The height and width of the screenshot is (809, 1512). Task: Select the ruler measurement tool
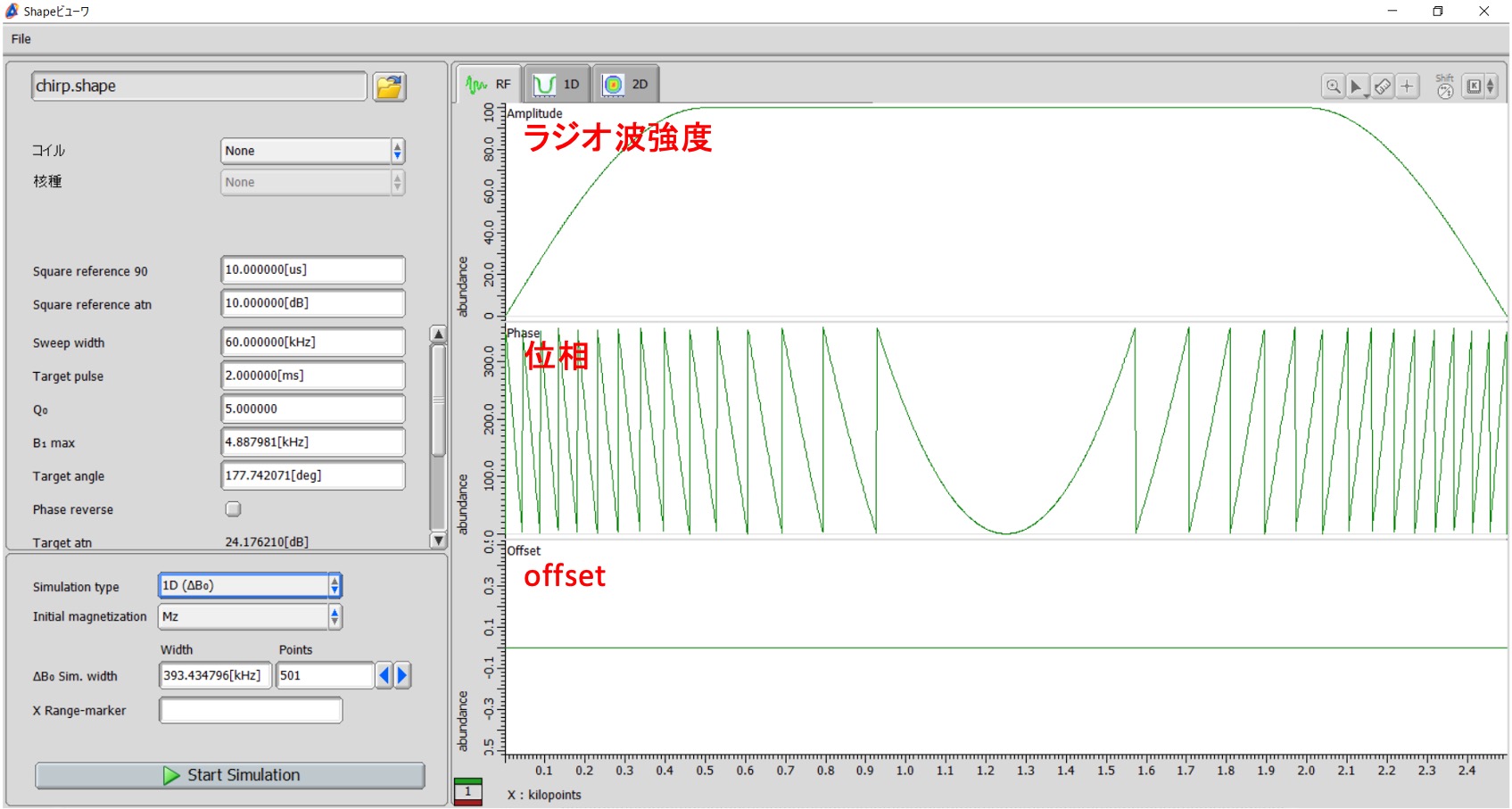[1382, 87]
